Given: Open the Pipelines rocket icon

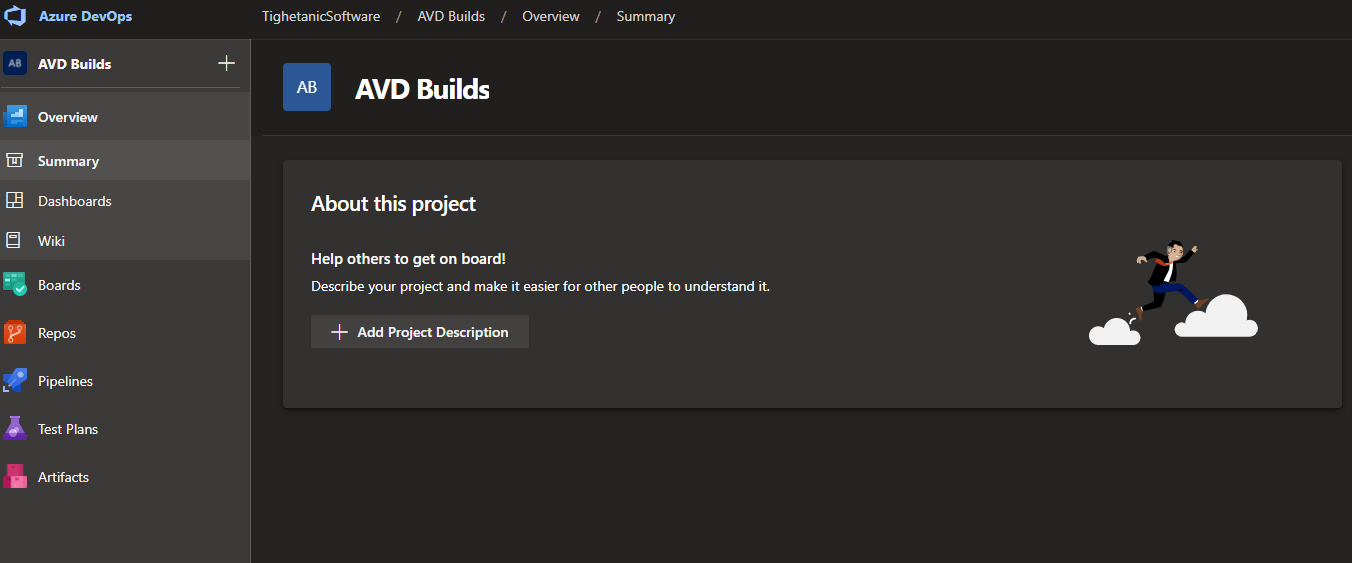Looking at the screenshot, I should point(15,381).
